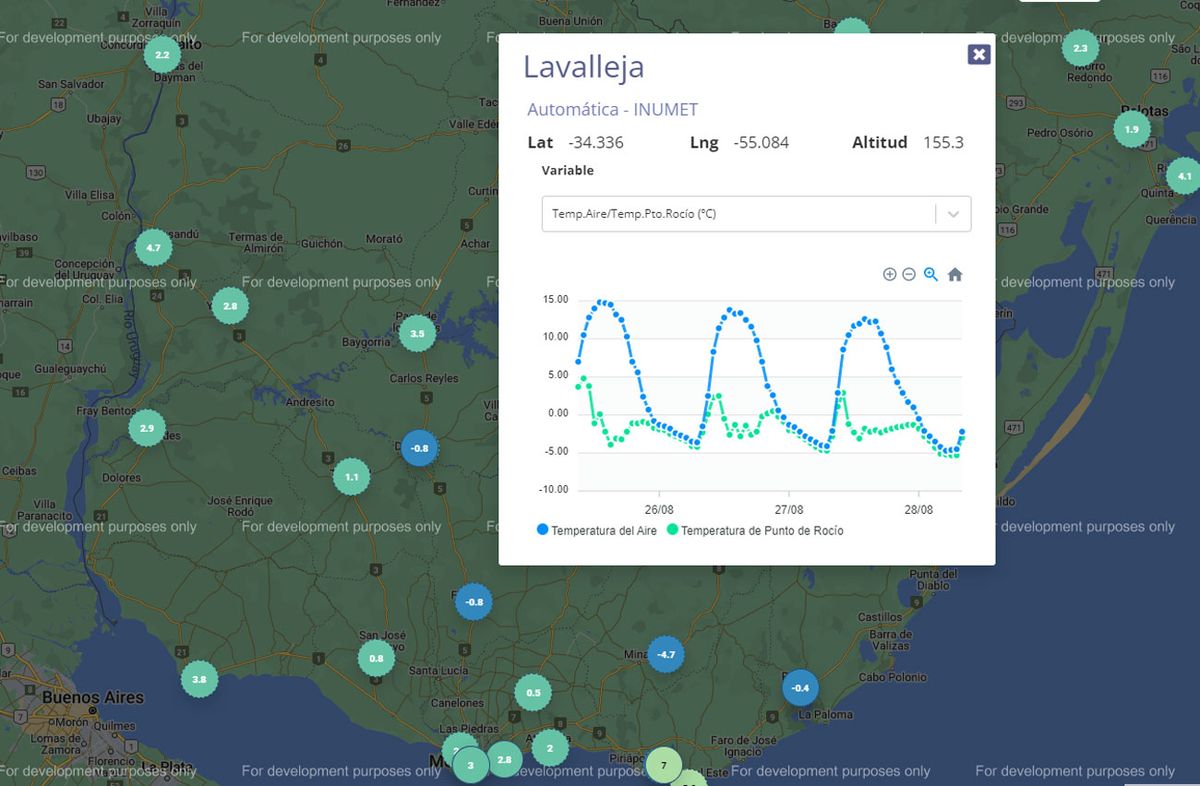Screen dimensions: 1200x786
Task: Click the -0.4 marker near La Paloma
Action: 800,688
